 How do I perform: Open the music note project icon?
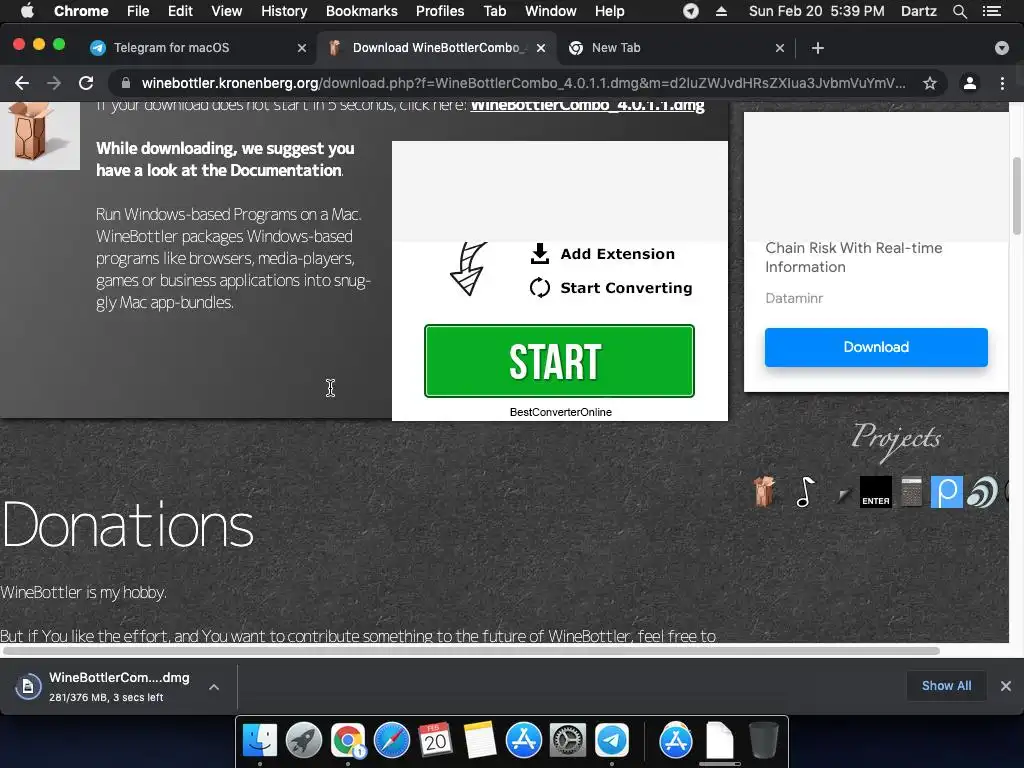[805, 492]
